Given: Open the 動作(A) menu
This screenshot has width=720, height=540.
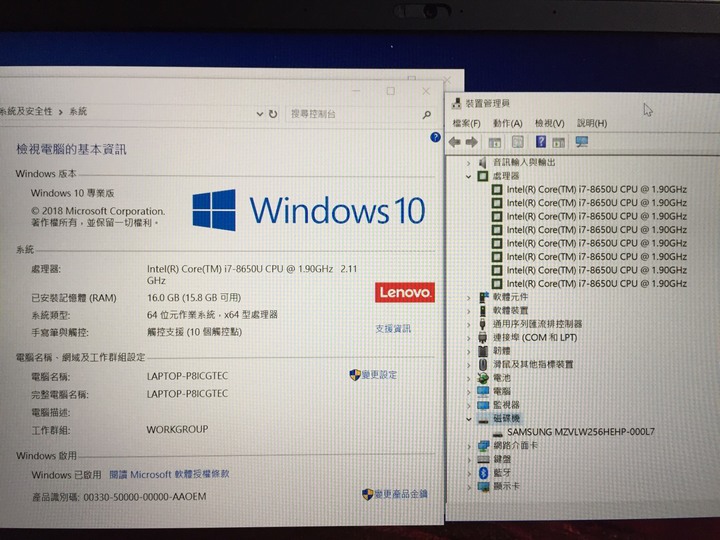Looking at the screenshot, I should [x=507, y=124].
